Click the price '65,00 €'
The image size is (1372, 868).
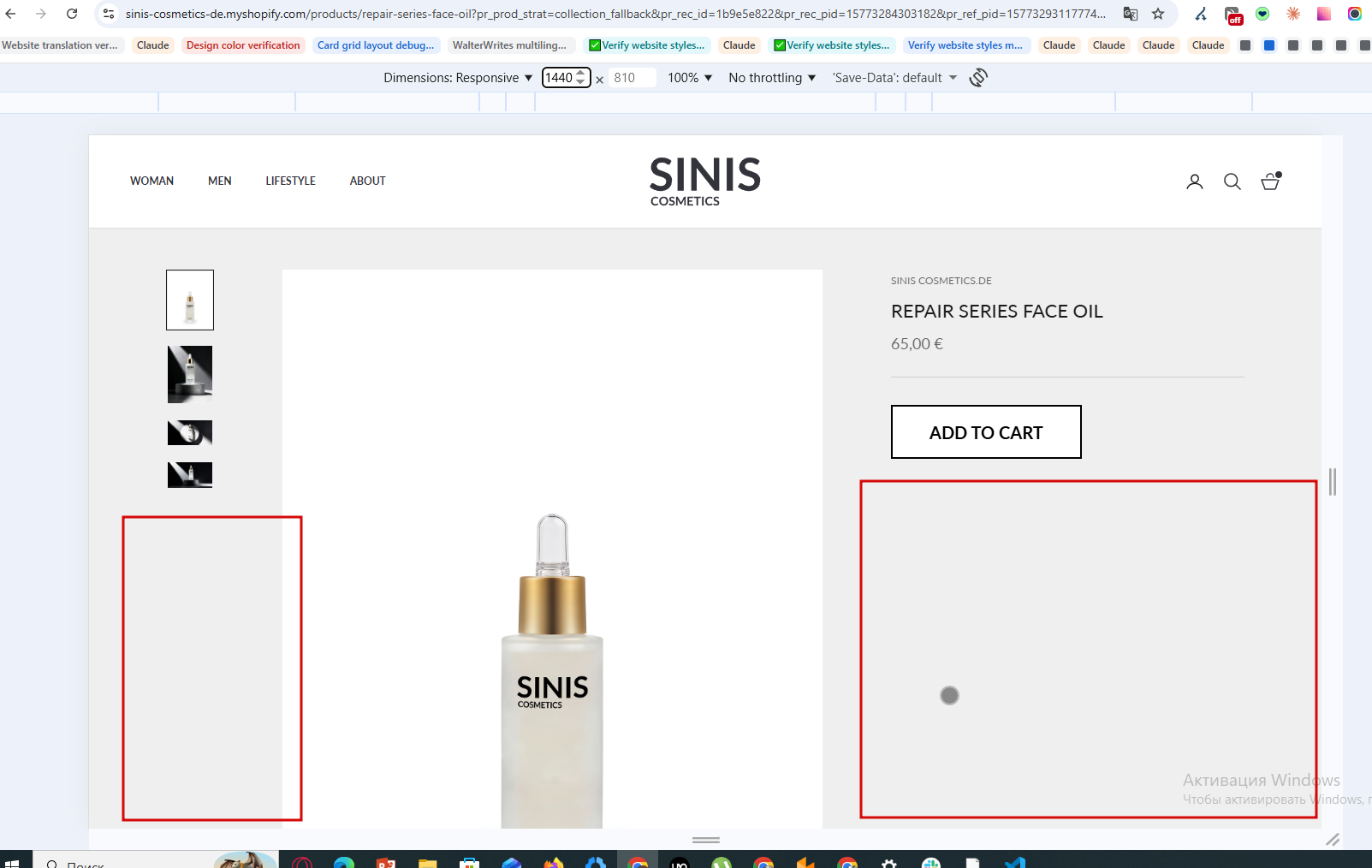coord(917,344)
